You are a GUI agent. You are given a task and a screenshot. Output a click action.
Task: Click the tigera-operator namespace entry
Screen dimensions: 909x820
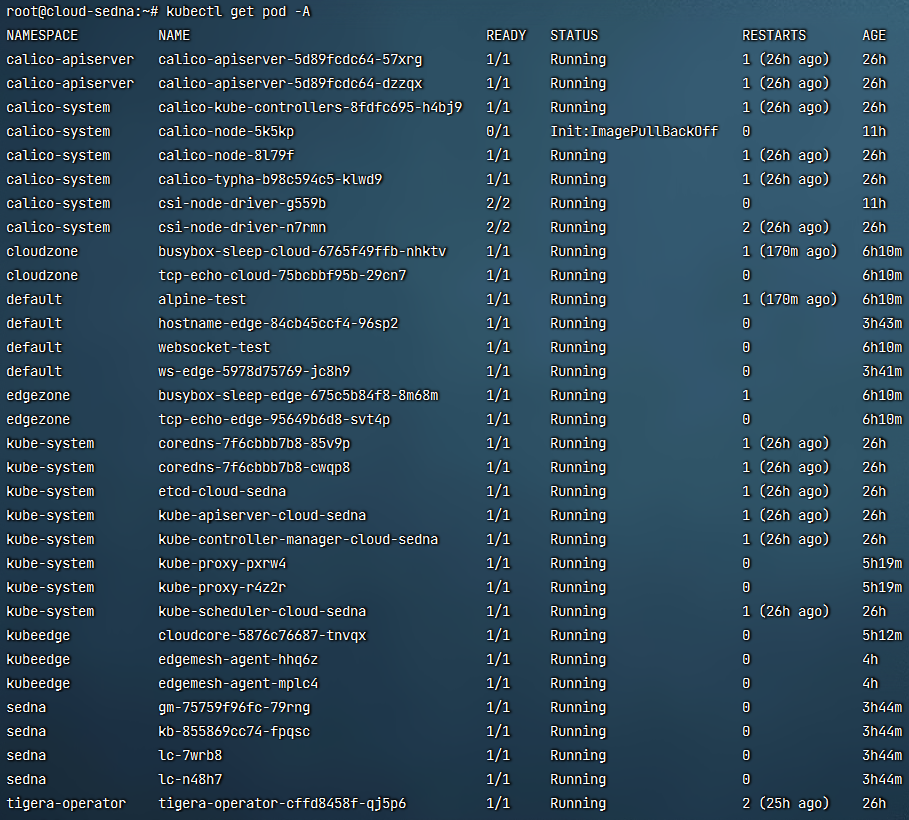click(x=66, y=804)
